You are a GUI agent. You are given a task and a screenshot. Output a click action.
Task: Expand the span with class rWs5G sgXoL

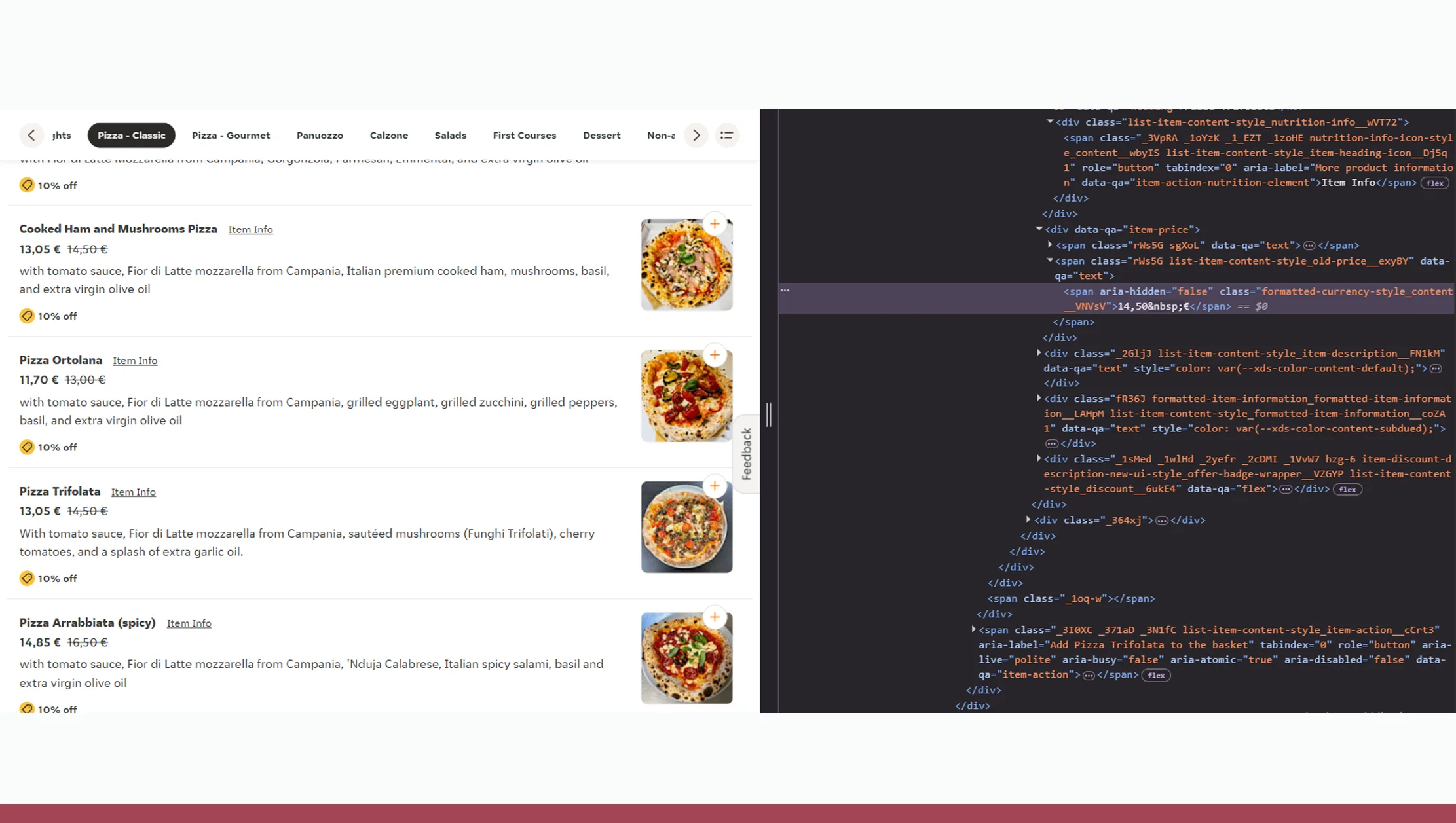point(1049,245)
